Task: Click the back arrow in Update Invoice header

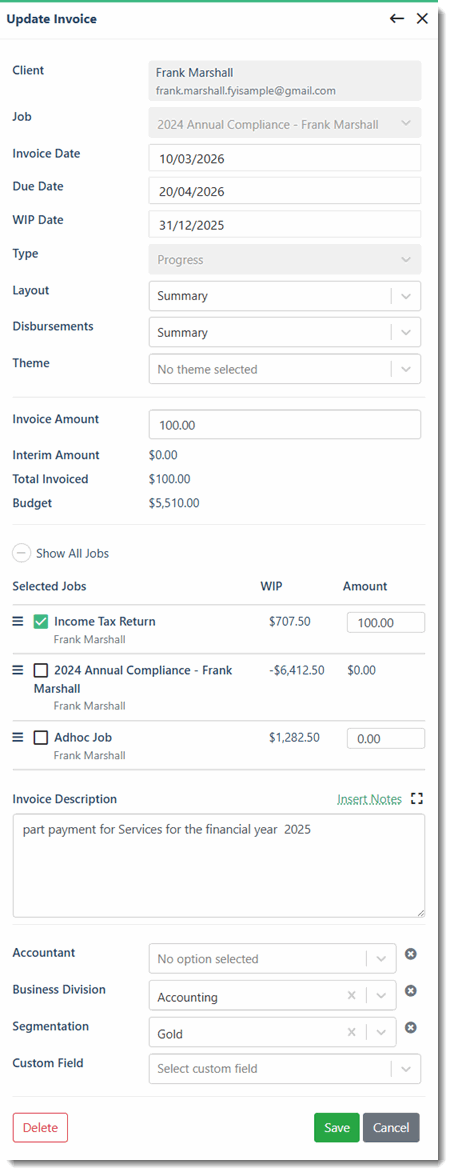Action: coord(397,19)
